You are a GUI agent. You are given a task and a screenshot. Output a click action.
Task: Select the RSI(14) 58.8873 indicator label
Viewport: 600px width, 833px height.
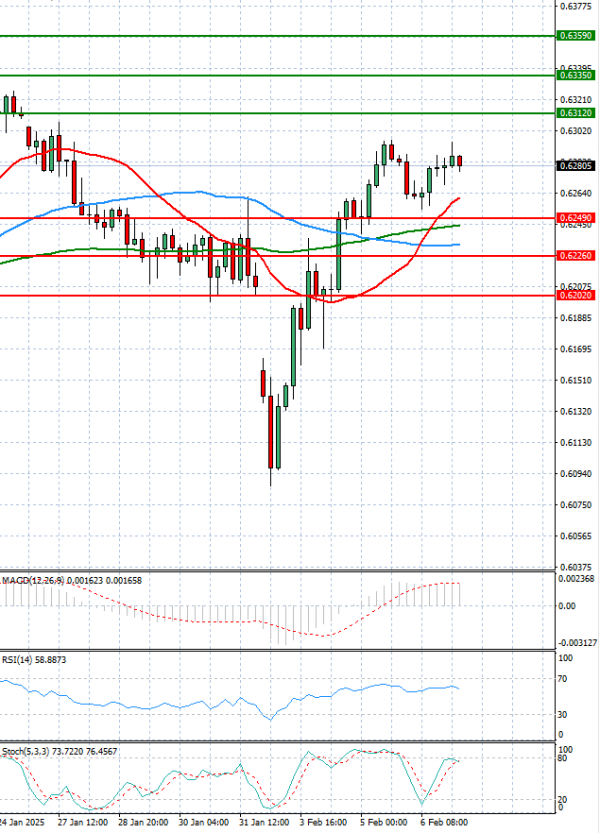tap(34, 660)
